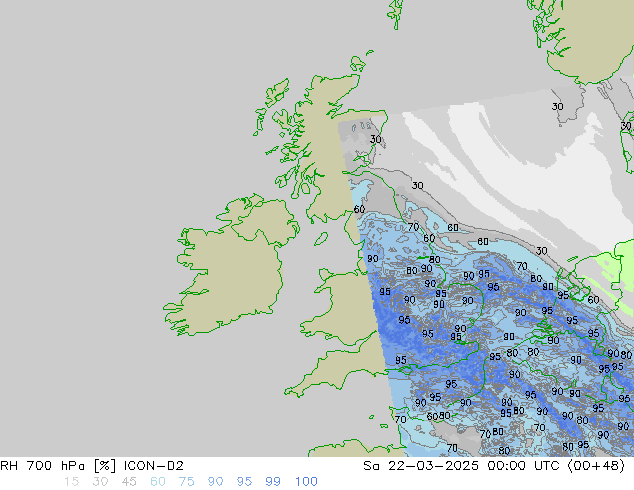This screenshot has height=490, width=634.
Task: Click the 'ICON-D2' model label
Action: coord(154,466)
